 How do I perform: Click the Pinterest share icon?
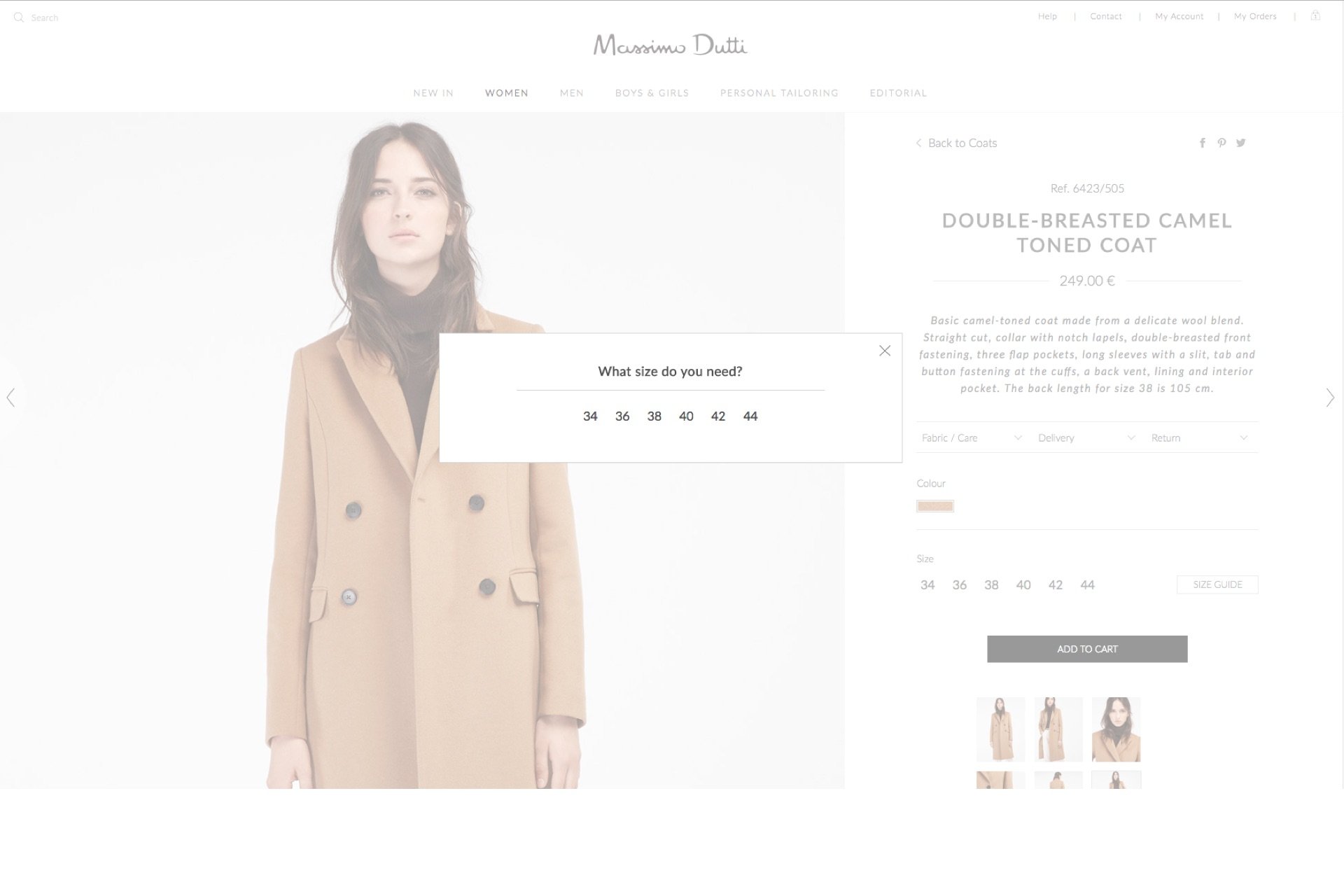1221,143
